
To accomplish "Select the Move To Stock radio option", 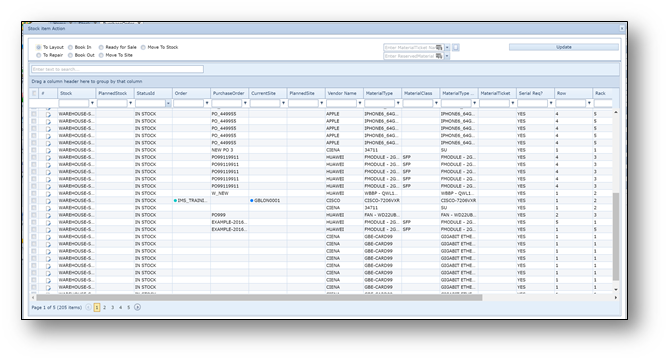I will pos(143,47).
